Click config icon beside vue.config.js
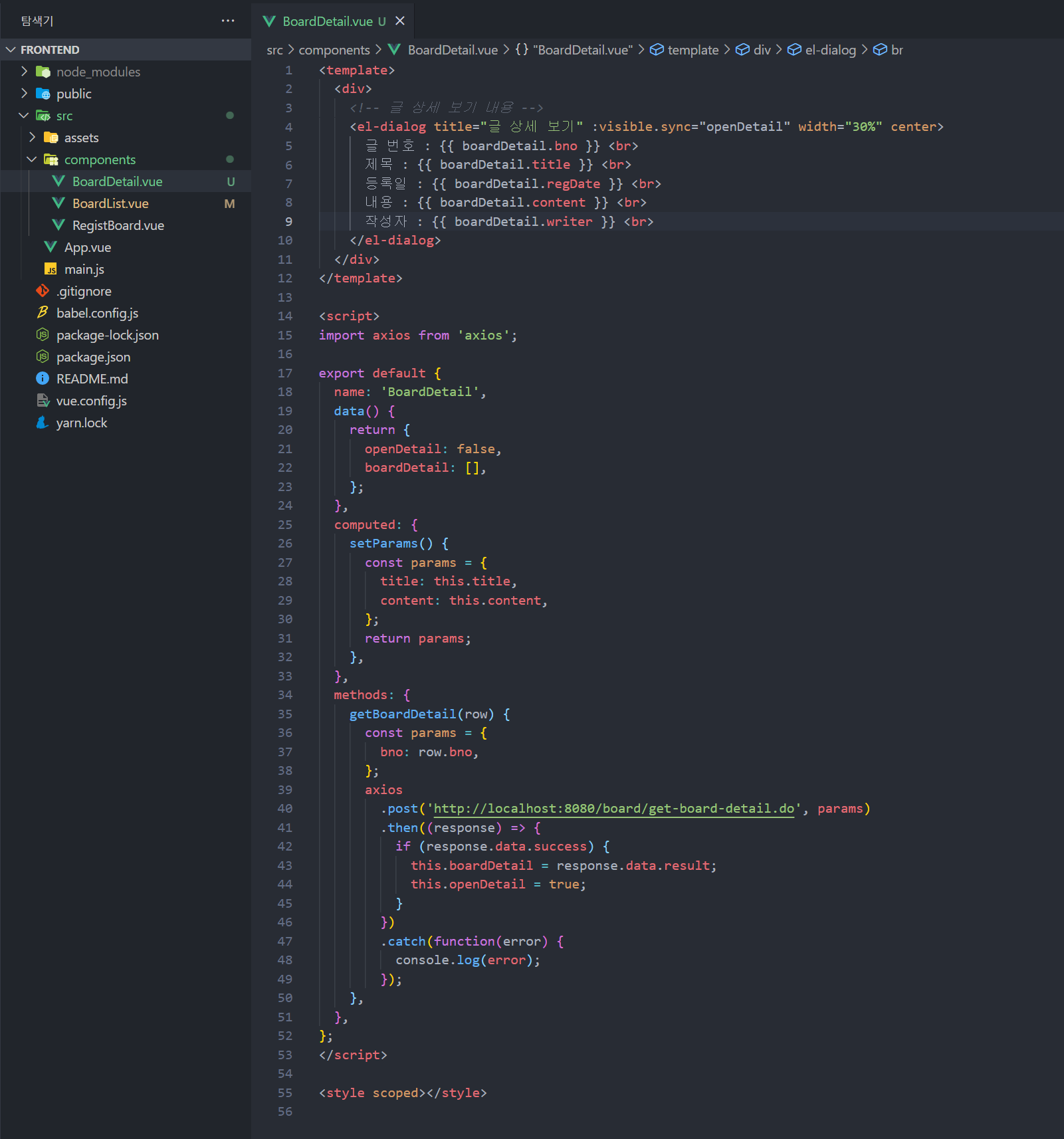This screenshot has width=1064, height=1139. pos(43,400)
